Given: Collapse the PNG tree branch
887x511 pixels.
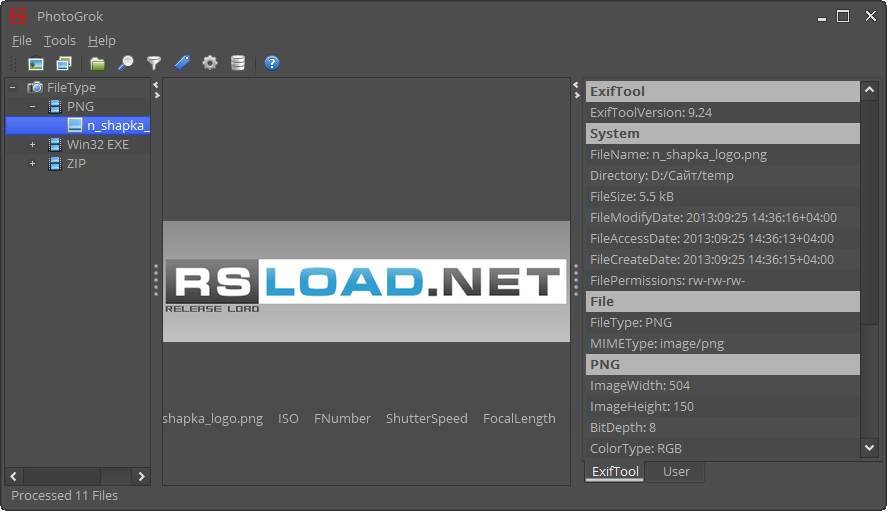Looking at the screenshot, I should tap(32, 107).
